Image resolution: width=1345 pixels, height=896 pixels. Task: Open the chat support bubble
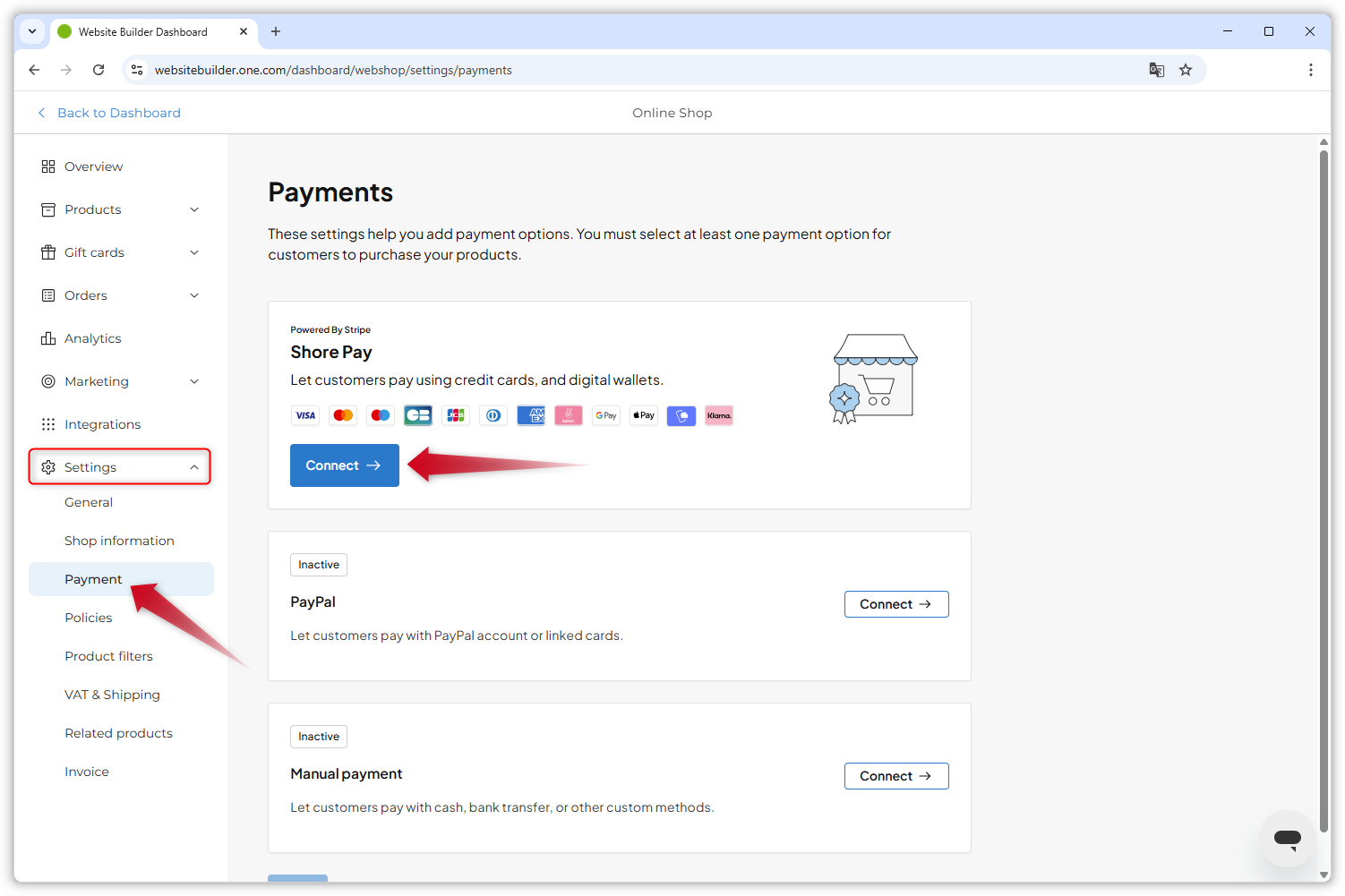tap(1287, 839)
